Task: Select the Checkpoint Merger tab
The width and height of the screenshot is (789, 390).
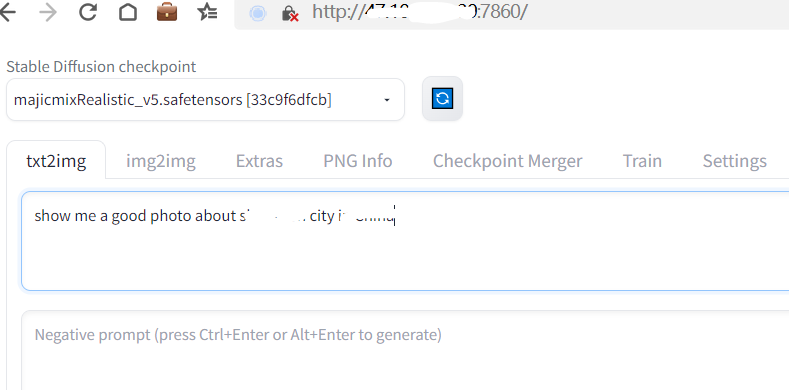Action: coord(507,161)
